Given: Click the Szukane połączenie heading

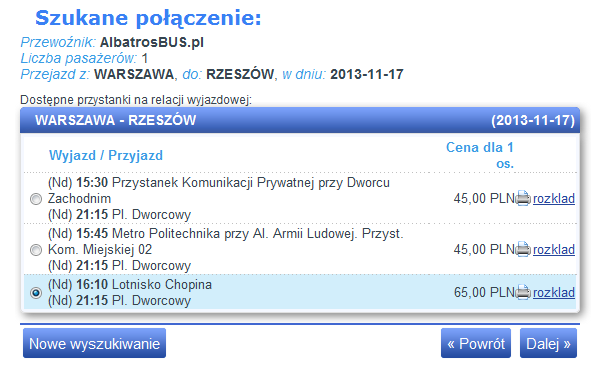Looking at the screenshot, I should coord(148,18).
